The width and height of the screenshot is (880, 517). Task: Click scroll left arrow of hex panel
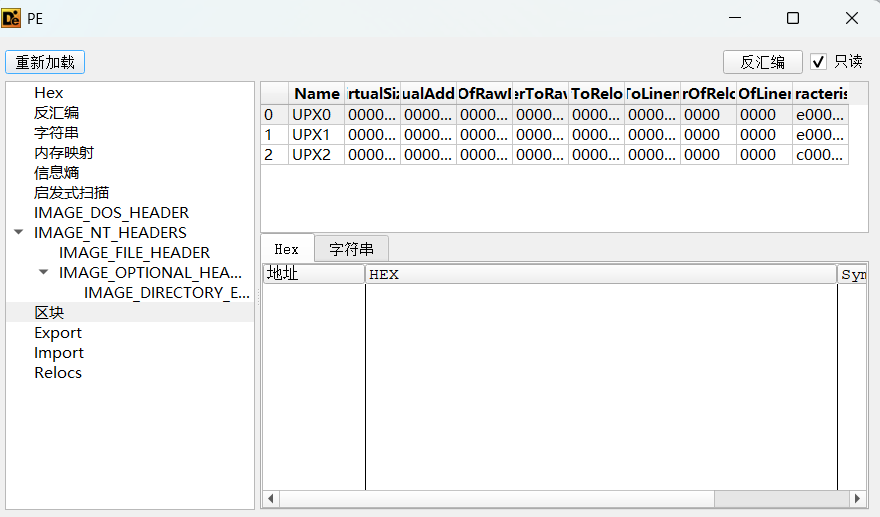click(x=270, y=498)
